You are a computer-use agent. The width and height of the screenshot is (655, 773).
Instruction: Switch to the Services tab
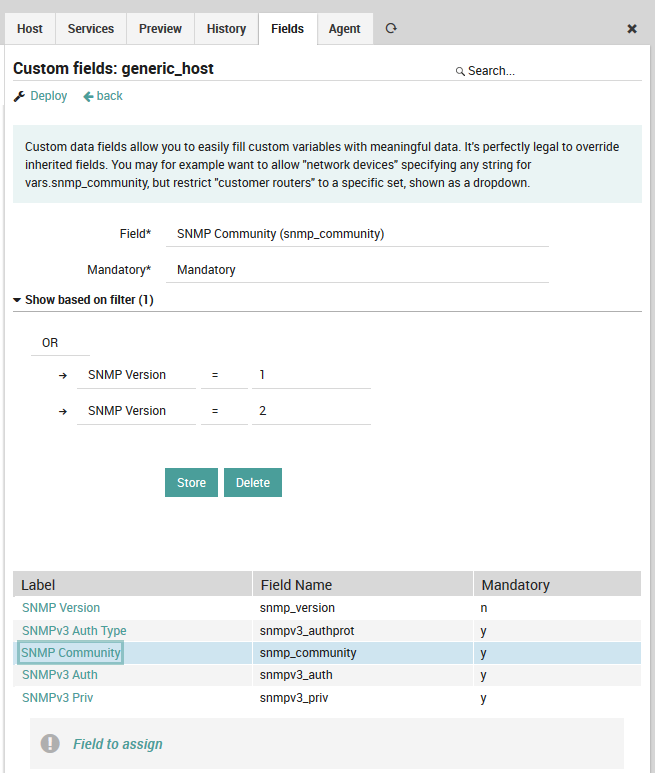click(x=91, y=29)
